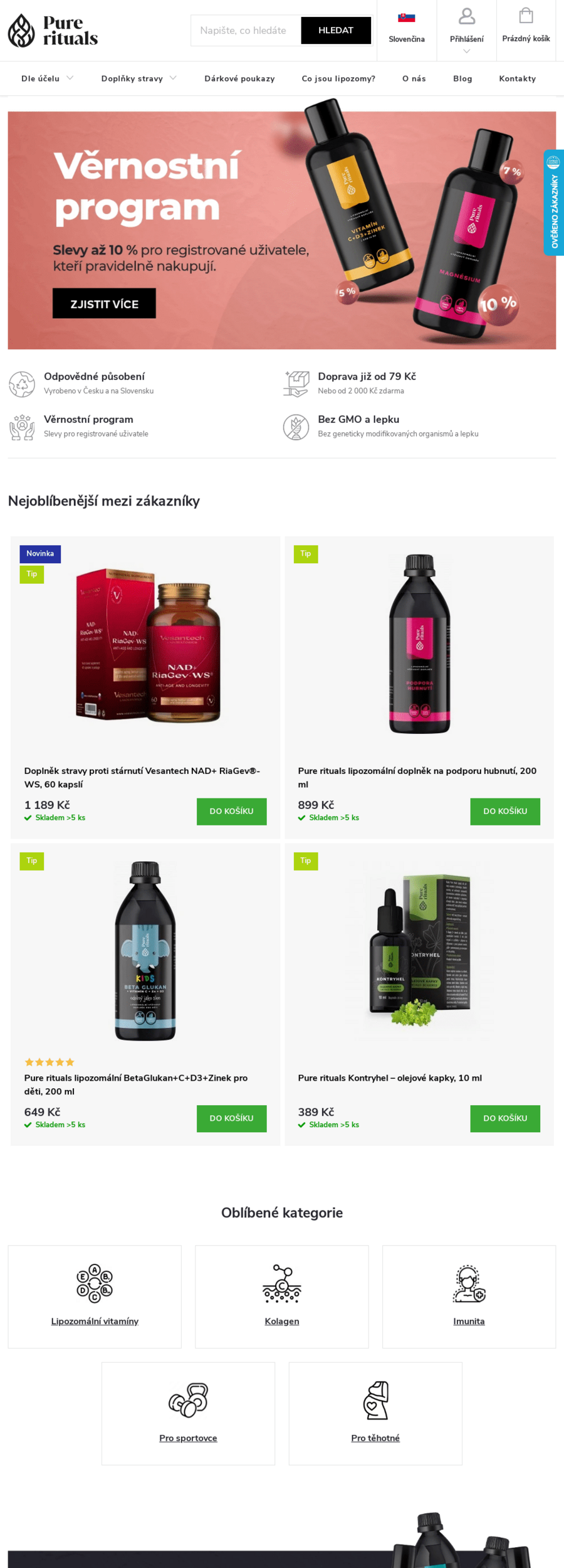Open the Přihlášení user account icon

[467, 16]
